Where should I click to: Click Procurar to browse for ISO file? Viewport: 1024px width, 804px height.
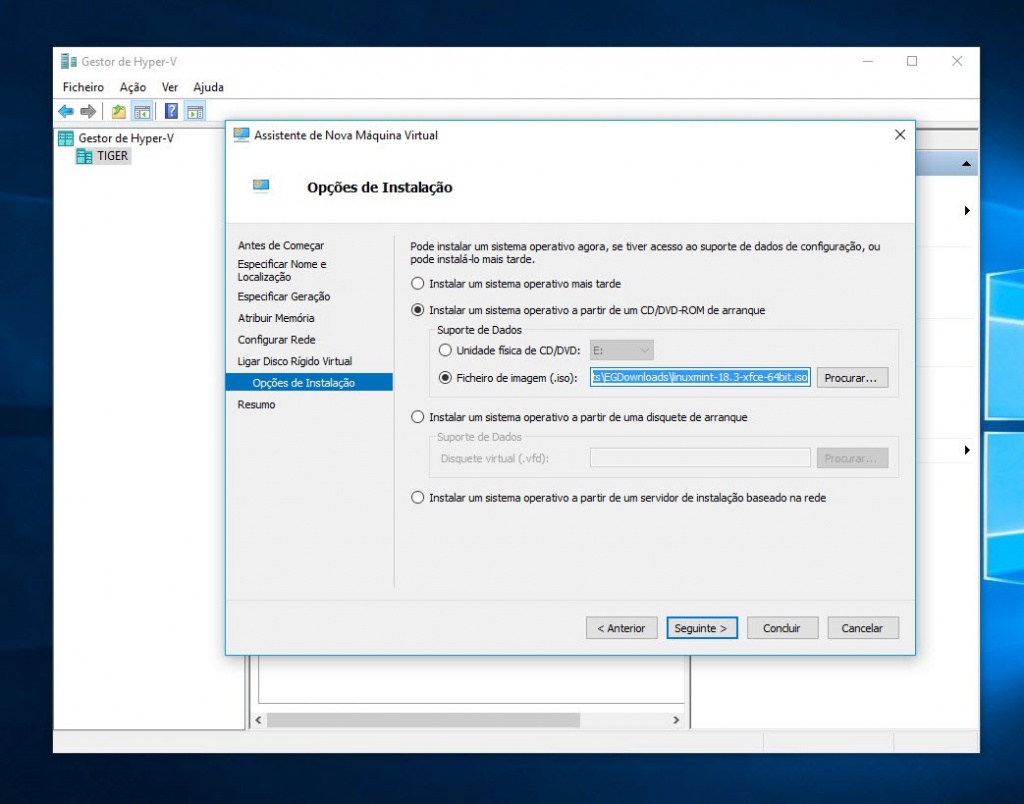(x=852, y=377)
